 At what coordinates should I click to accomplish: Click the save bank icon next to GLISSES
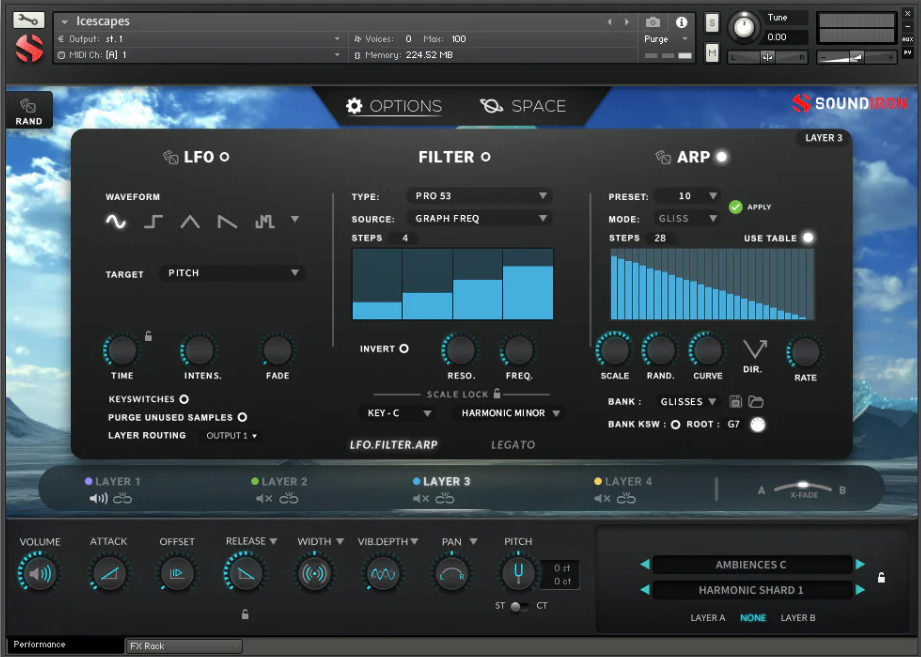[735, 400]
